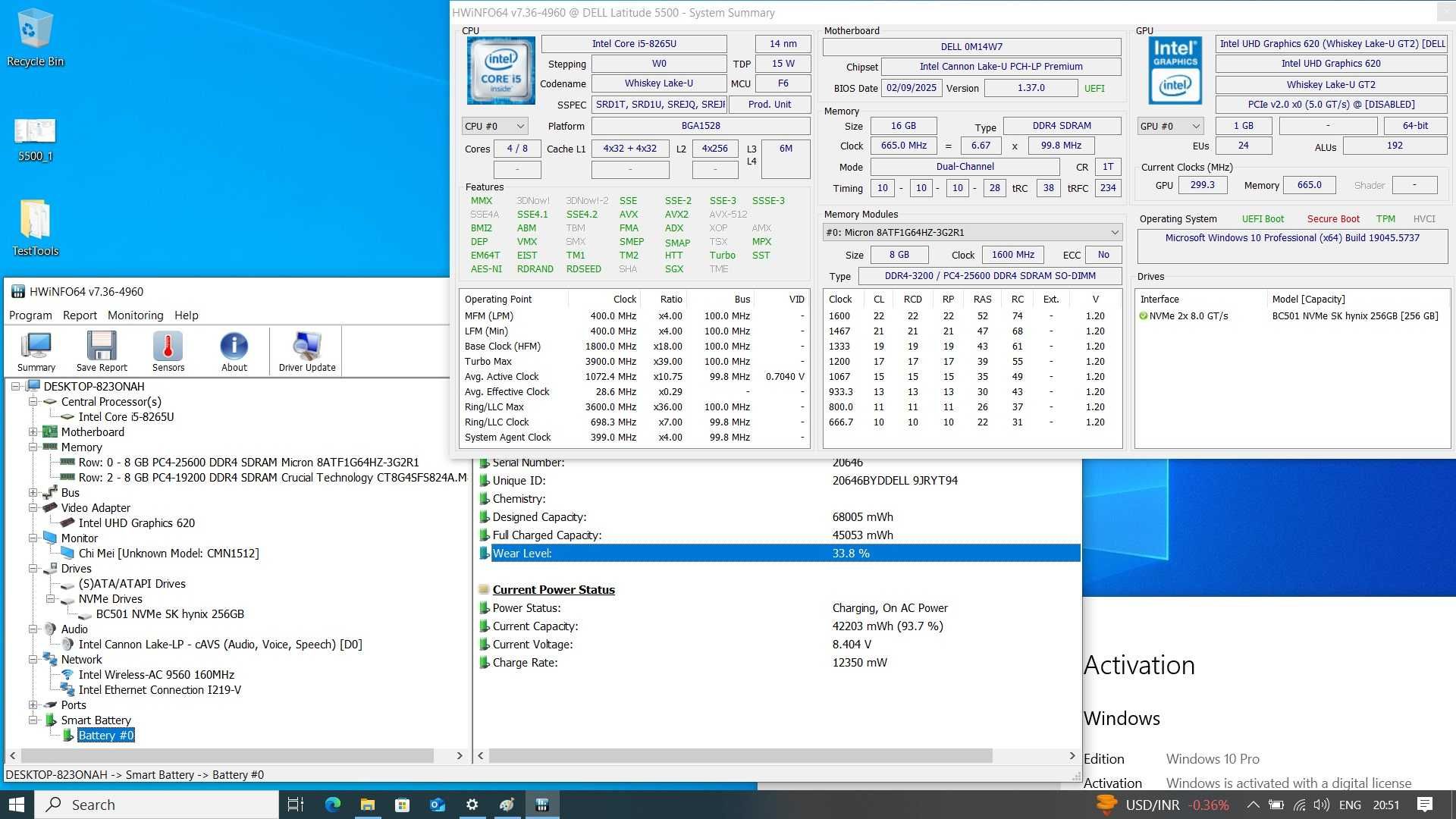Click the Turbo Max operating point row
This screenshot has height=819, width=1456.
coord(635,361)
